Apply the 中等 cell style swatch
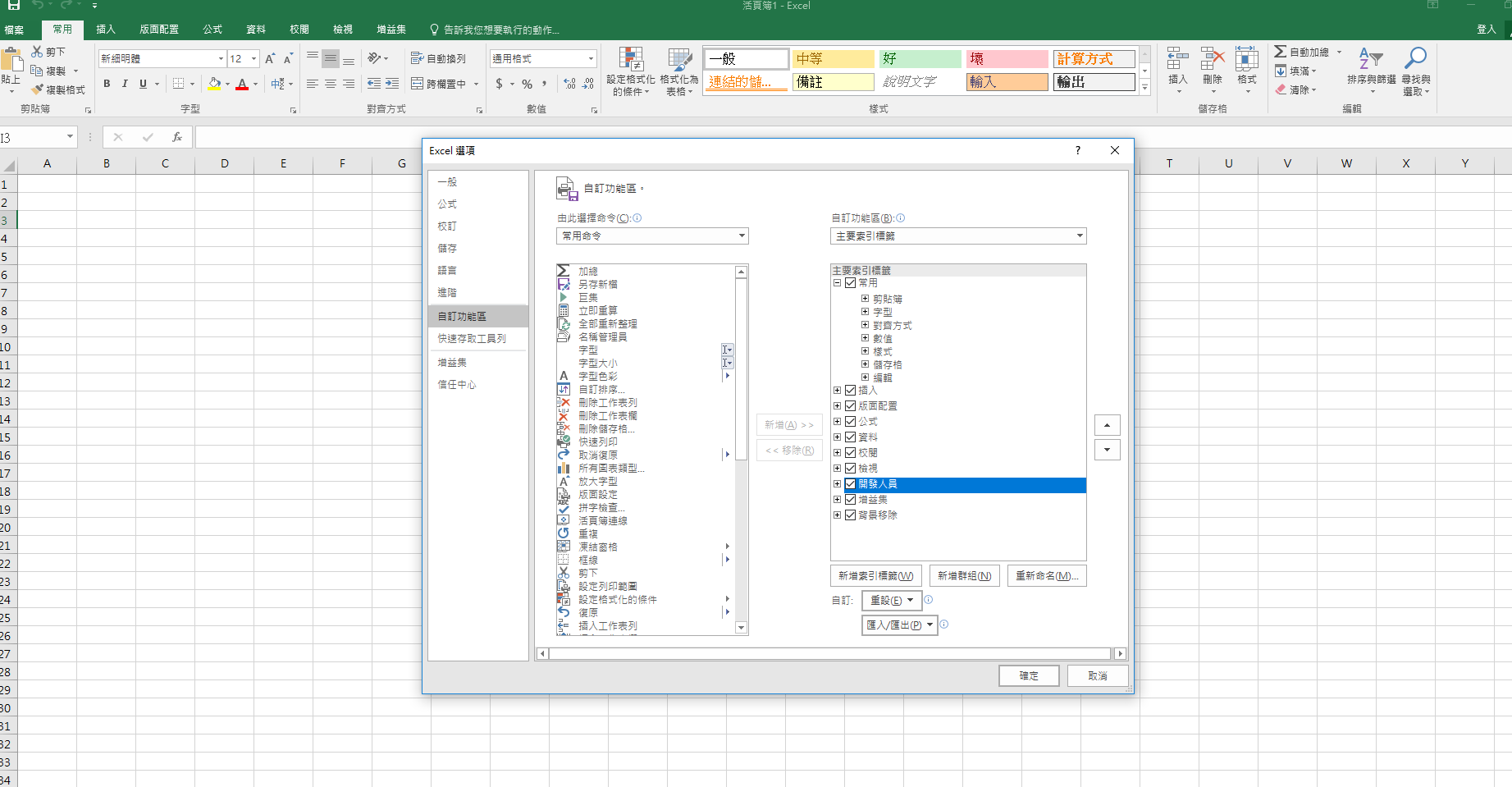Viewport: 1512px width, 787px height. coord(833,59)
